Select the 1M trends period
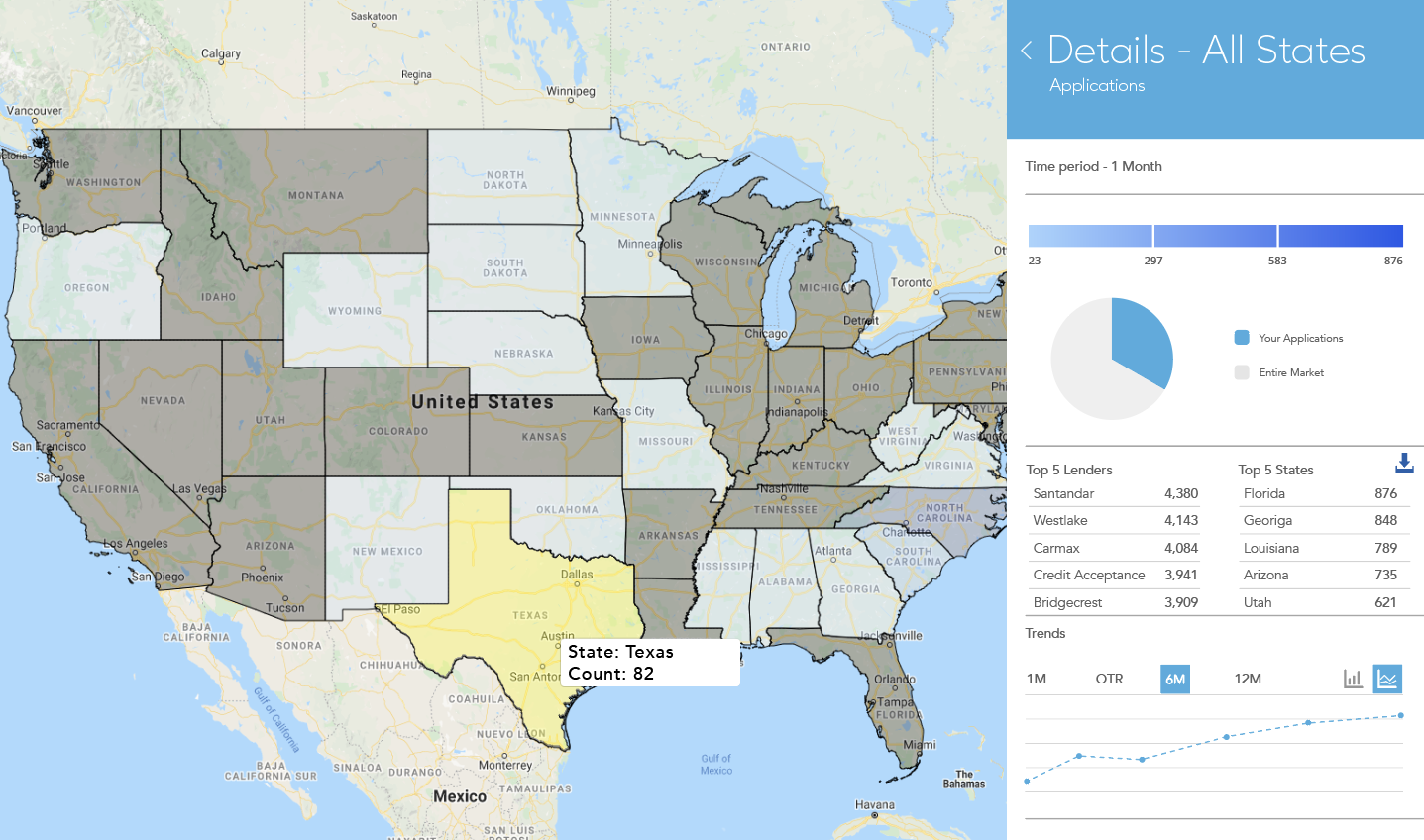 pos(1037,679)
